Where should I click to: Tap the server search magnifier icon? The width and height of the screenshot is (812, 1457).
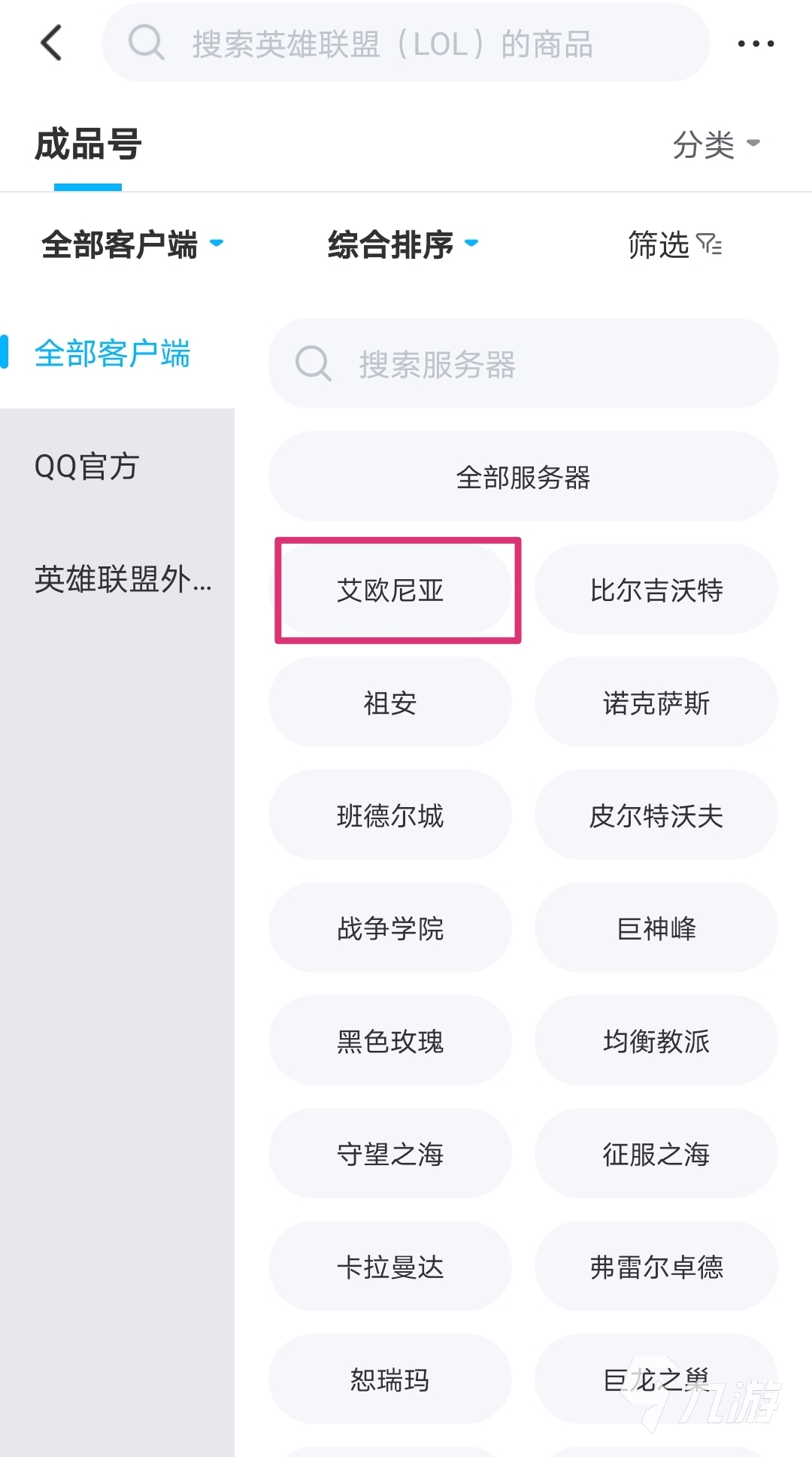313,364
